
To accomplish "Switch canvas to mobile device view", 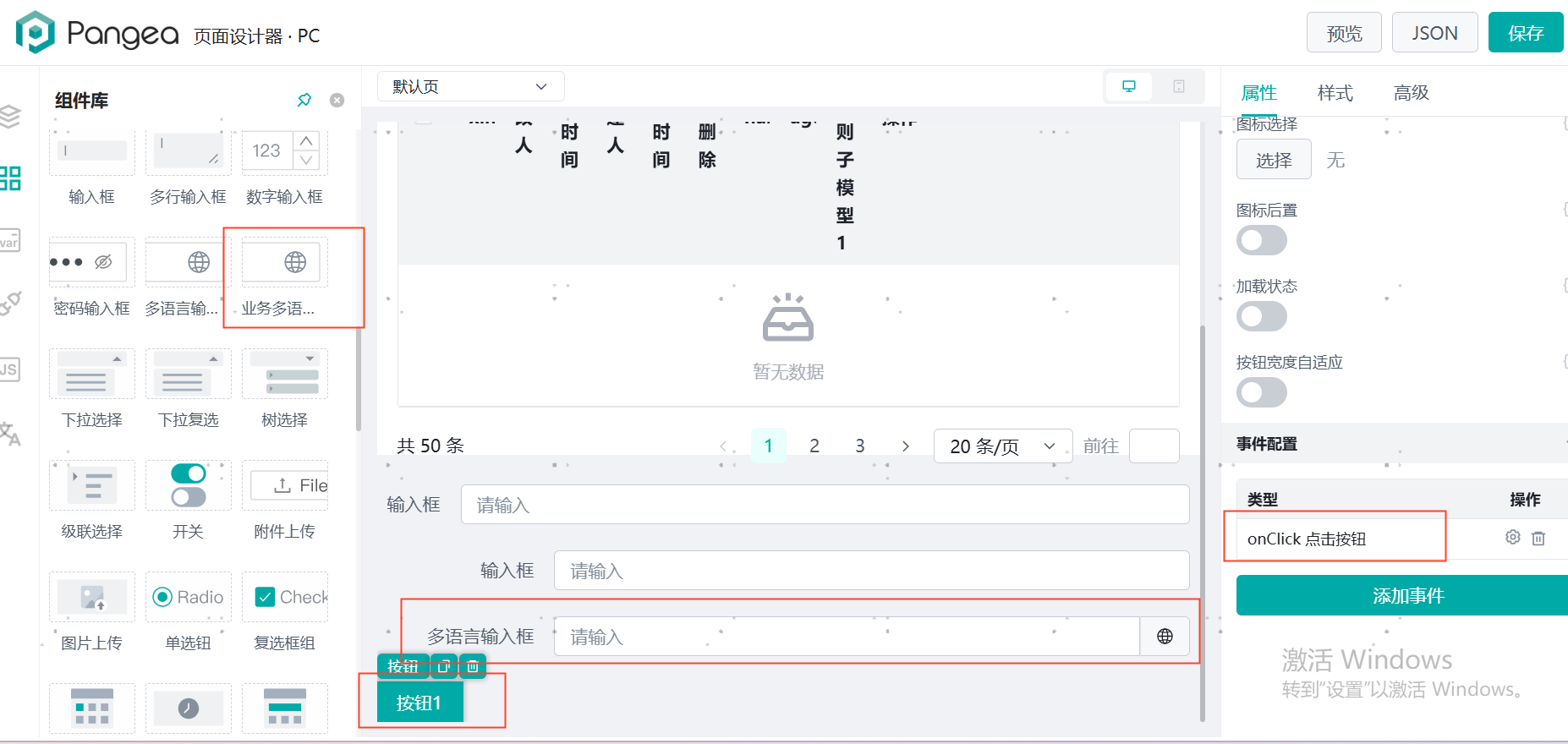I will click(x=1179, y=86).
